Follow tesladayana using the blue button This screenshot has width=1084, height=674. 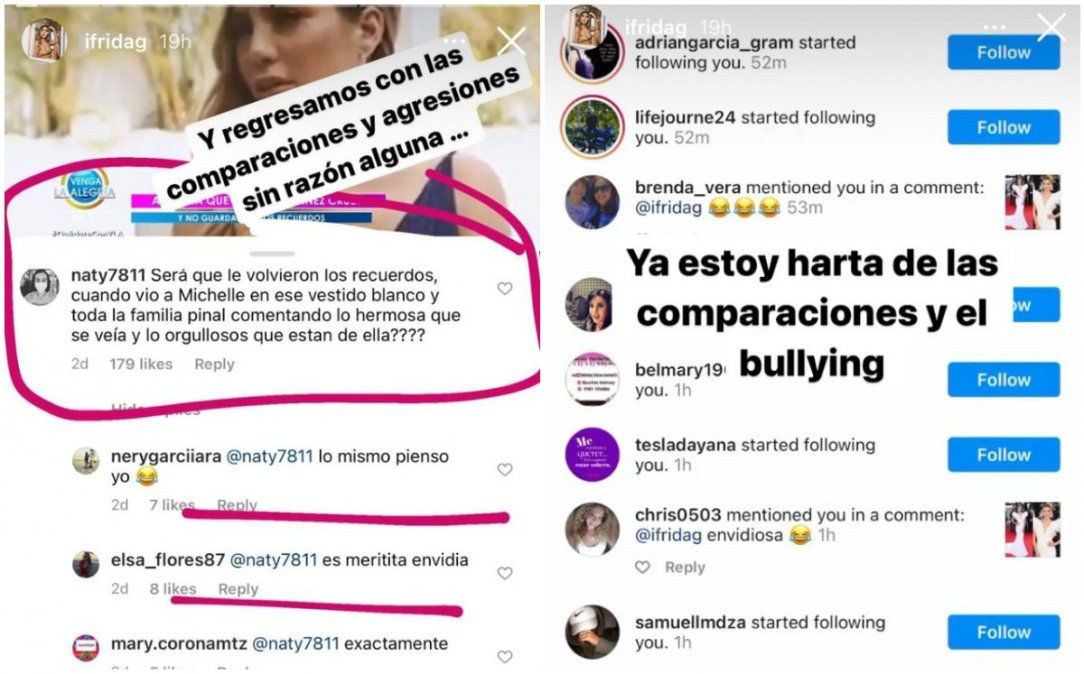1003,454
